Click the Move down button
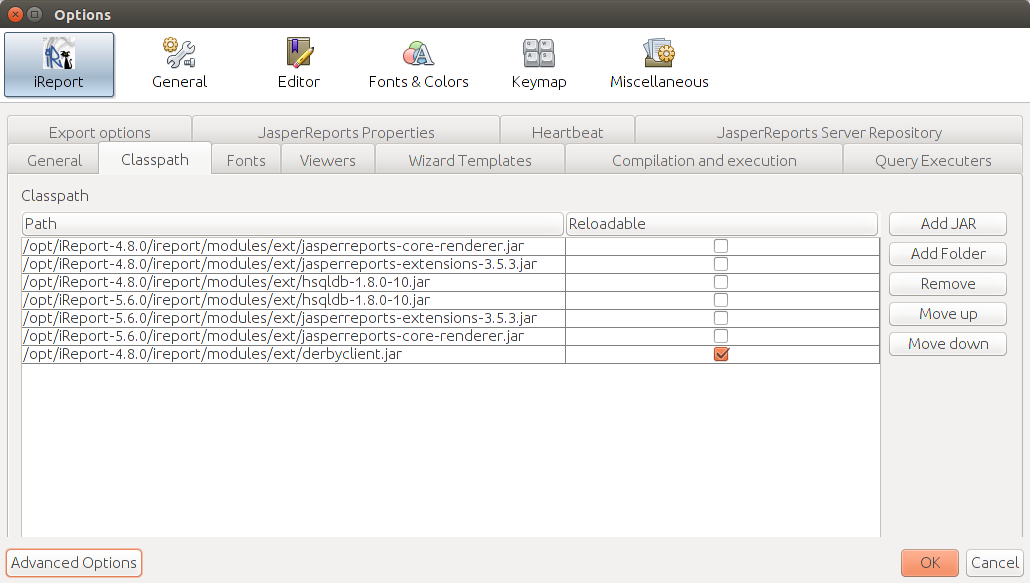Viewport: 1030px width, 583px height. click(948, 344)
